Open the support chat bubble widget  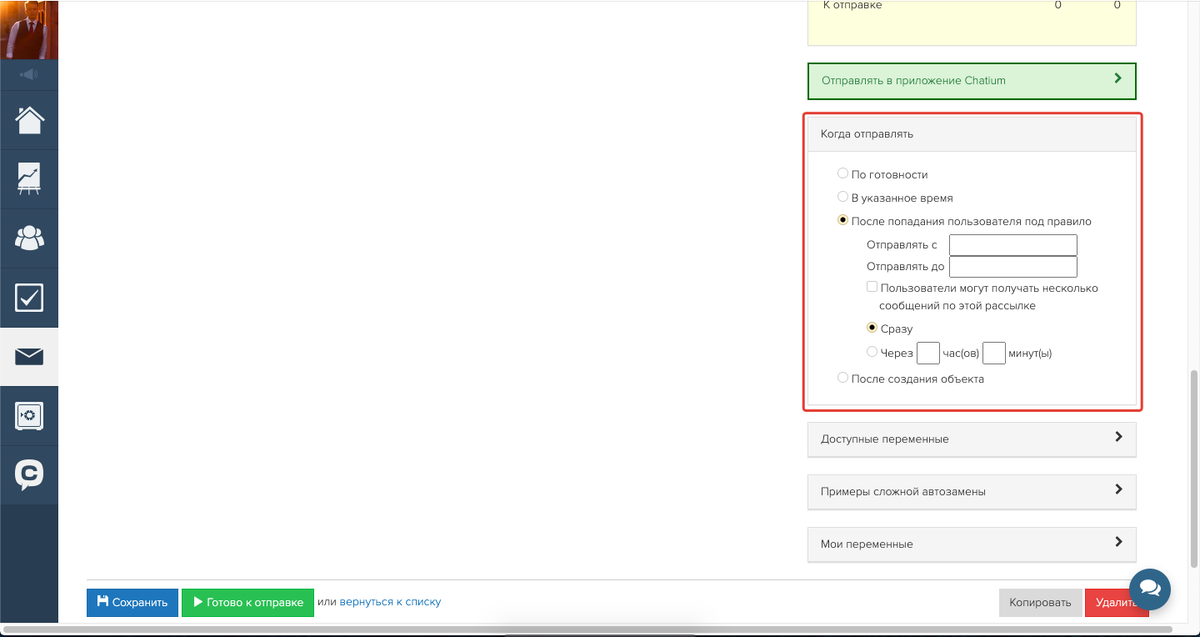click(x=1150, y=586)
